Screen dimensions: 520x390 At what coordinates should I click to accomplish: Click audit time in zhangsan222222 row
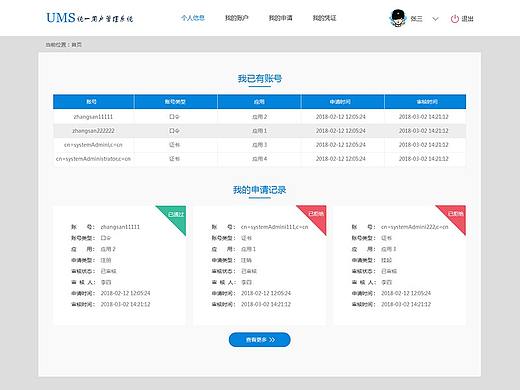[424, 131]
